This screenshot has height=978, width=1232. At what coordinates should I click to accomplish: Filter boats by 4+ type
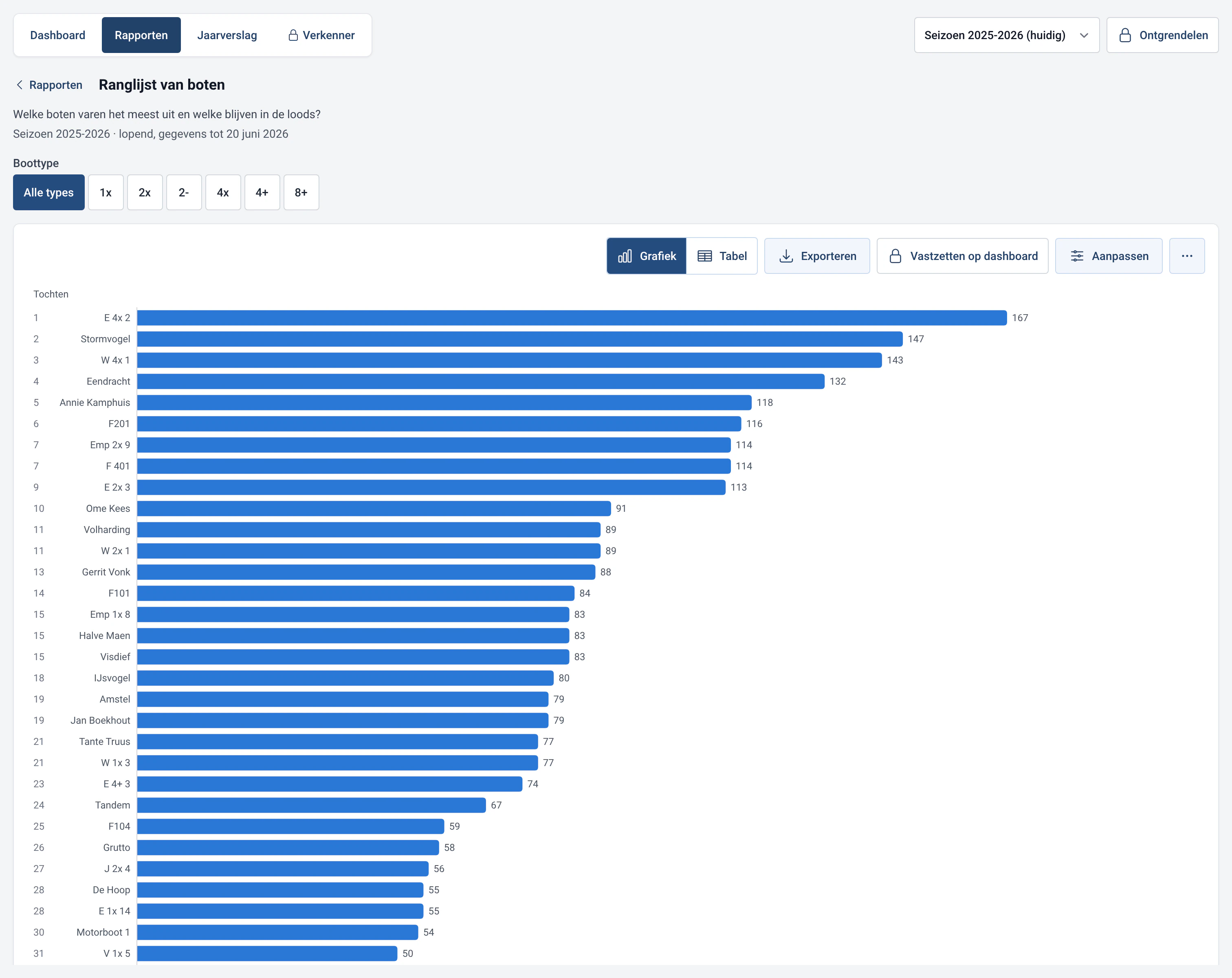[262, 192]
